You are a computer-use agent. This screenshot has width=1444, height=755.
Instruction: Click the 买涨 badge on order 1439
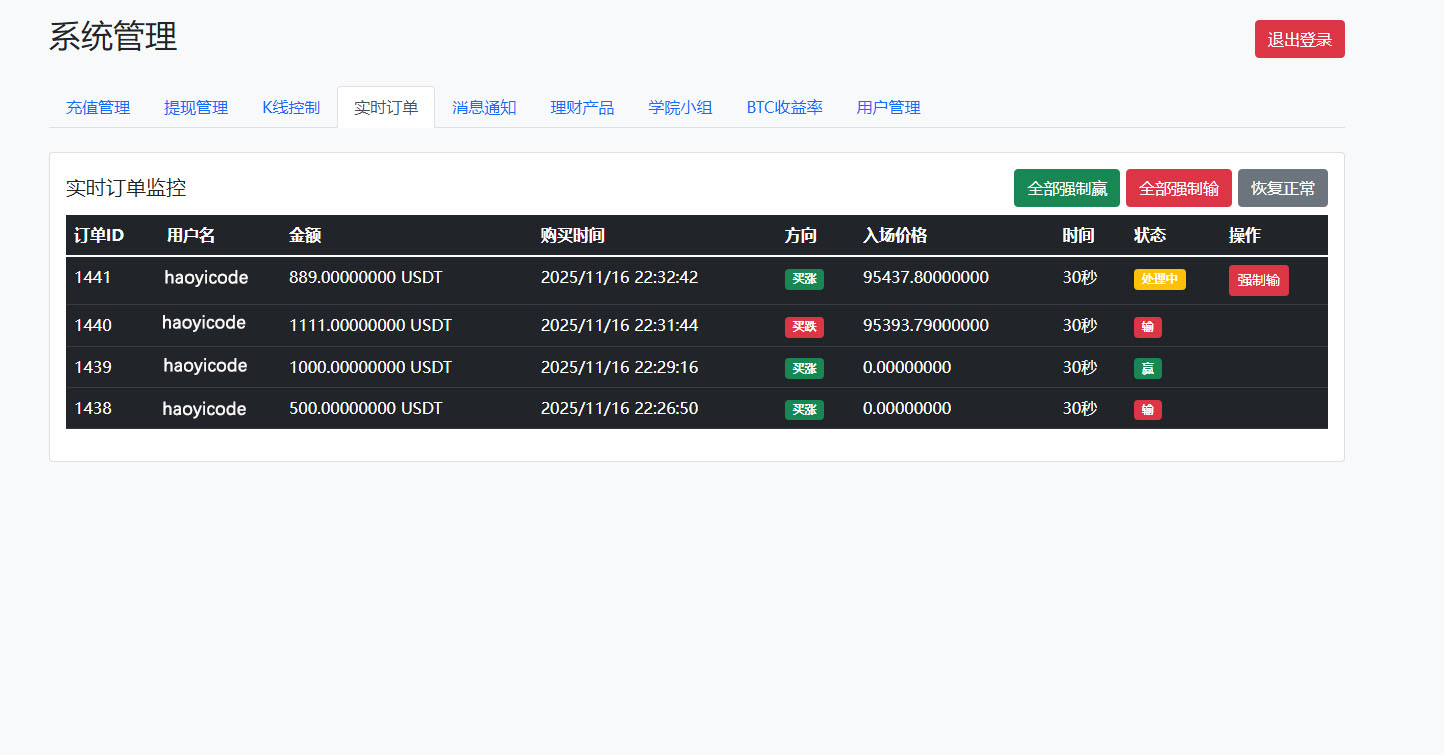804,368
